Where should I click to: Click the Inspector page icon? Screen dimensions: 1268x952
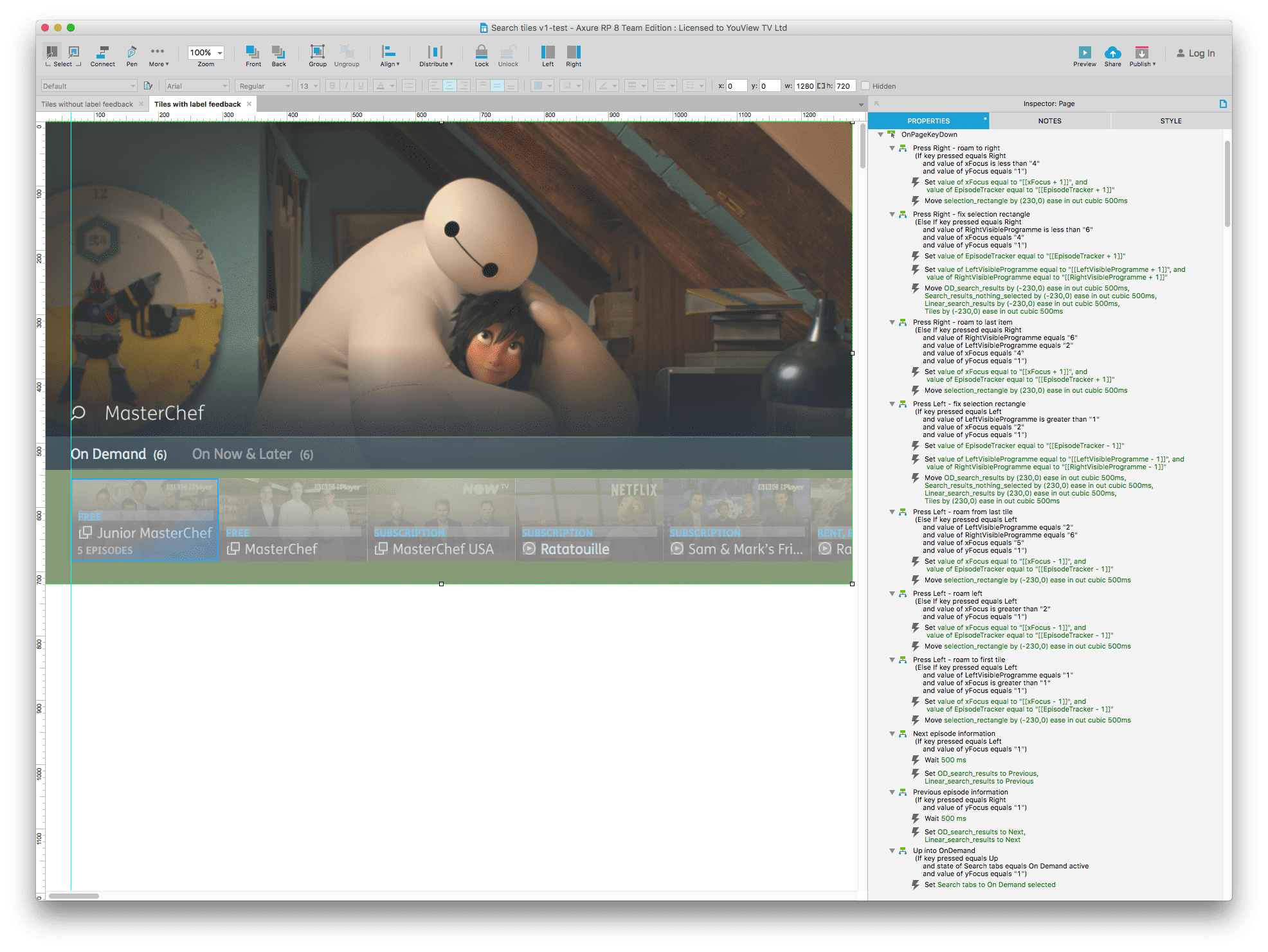click(x=1223, y=103)
